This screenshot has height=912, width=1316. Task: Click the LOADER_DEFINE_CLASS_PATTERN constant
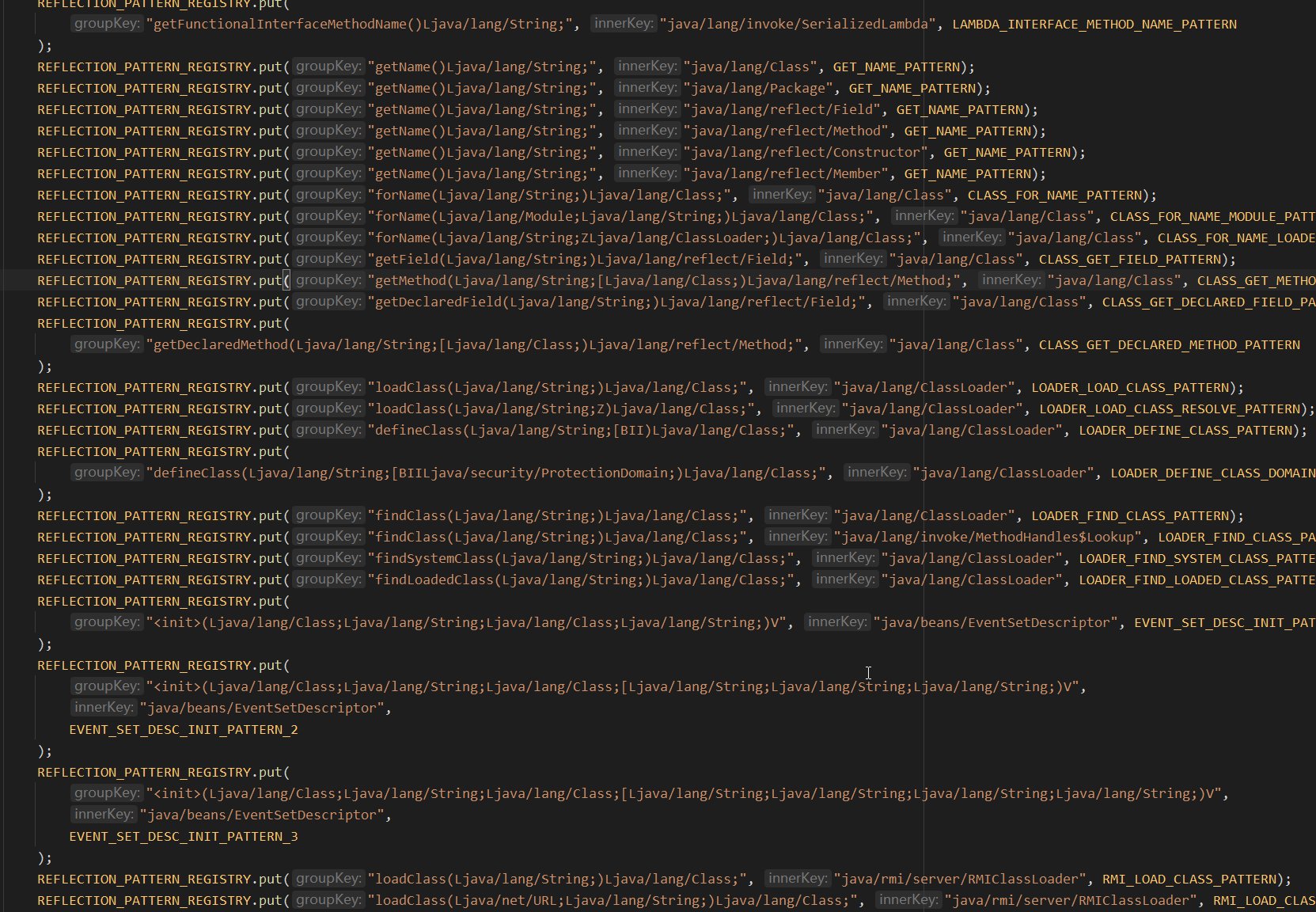coord(1185,431)
